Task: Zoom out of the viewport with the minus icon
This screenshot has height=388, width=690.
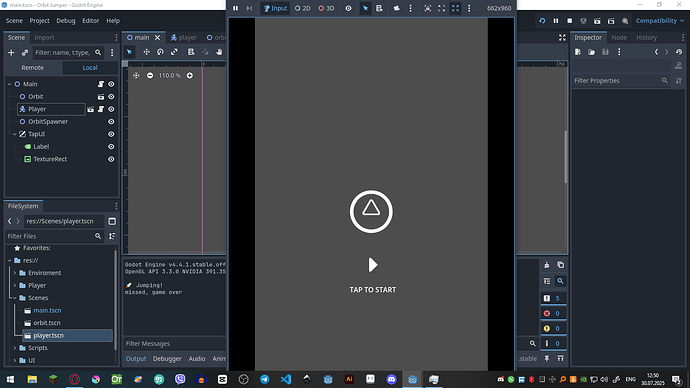Action: 150,76
